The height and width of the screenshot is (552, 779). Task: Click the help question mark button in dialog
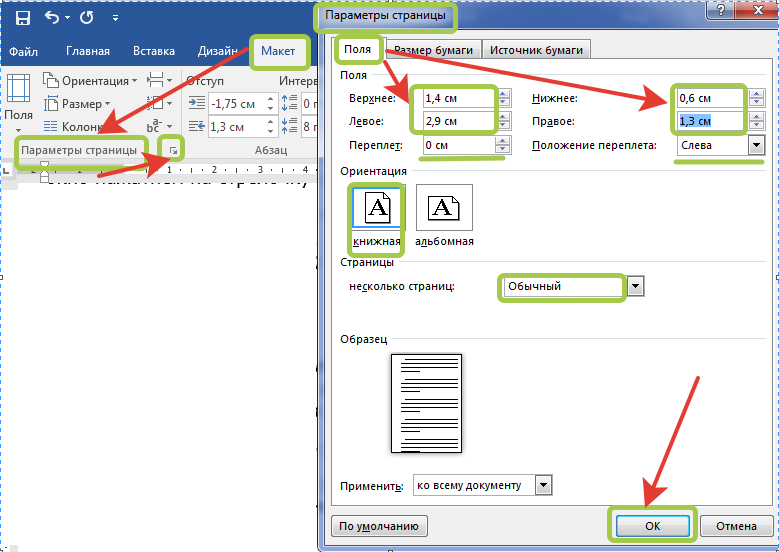tap(722, 10)
